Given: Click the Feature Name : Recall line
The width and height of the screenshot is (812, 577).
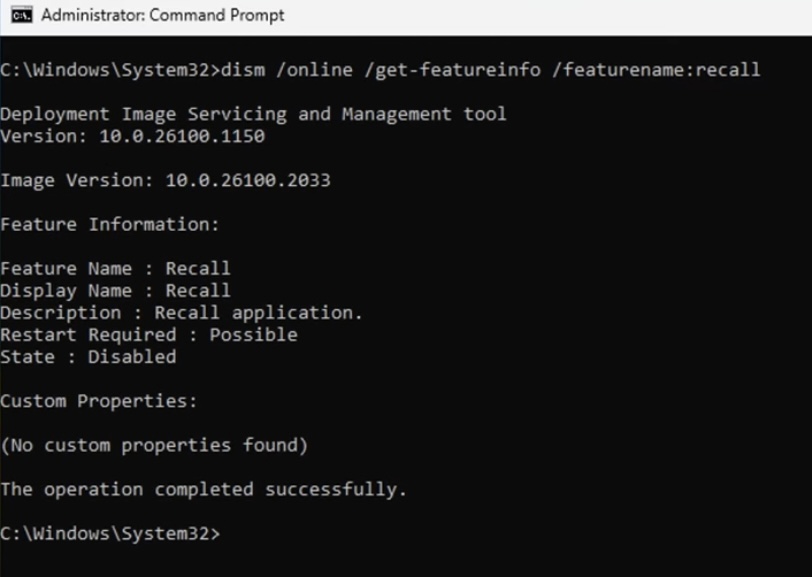Looking at the screenshot, I should (x=115, y=268).
